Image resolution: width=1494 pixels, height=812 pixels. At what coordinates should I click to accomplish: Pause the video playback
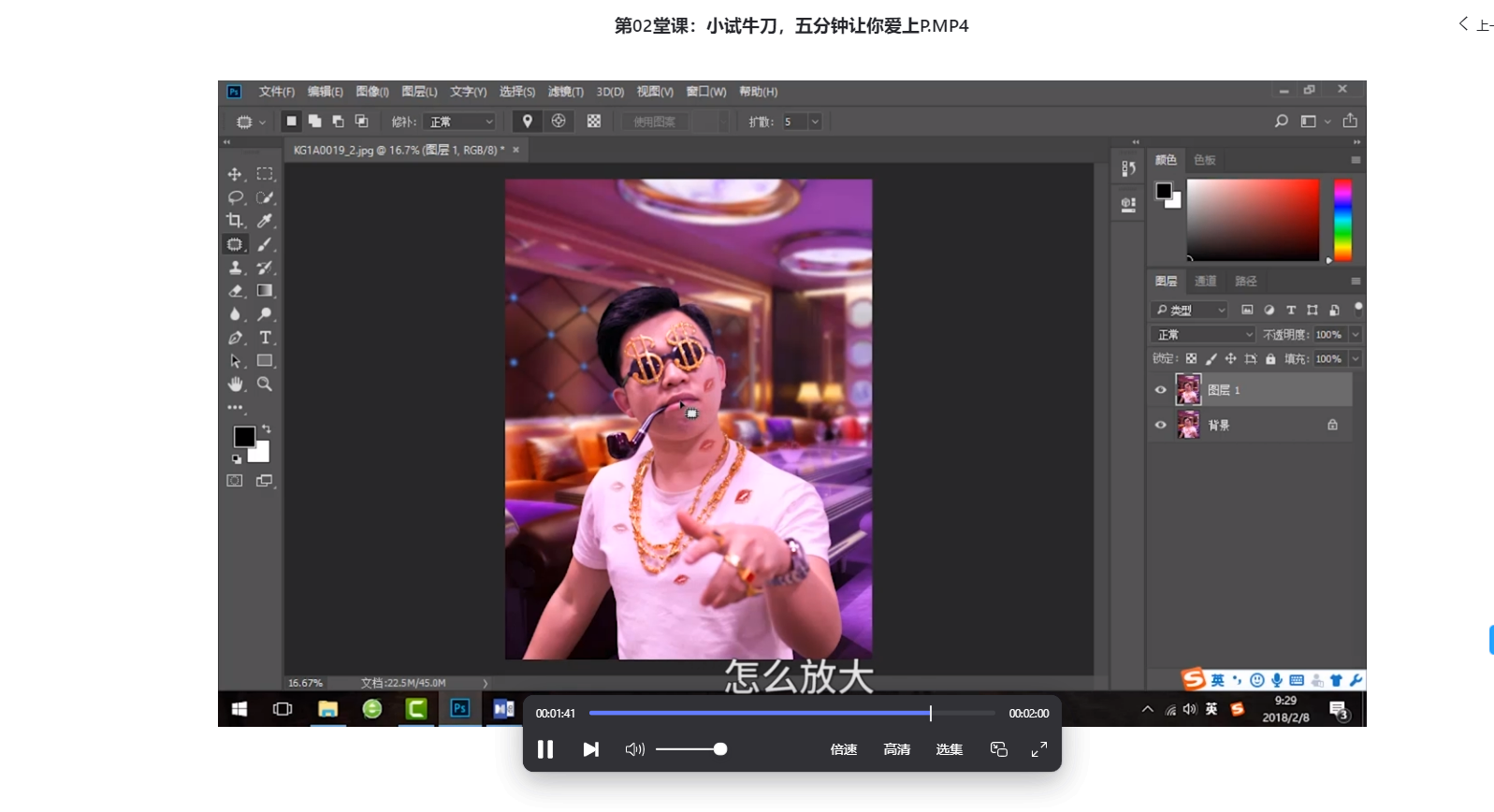coord(545,749)
